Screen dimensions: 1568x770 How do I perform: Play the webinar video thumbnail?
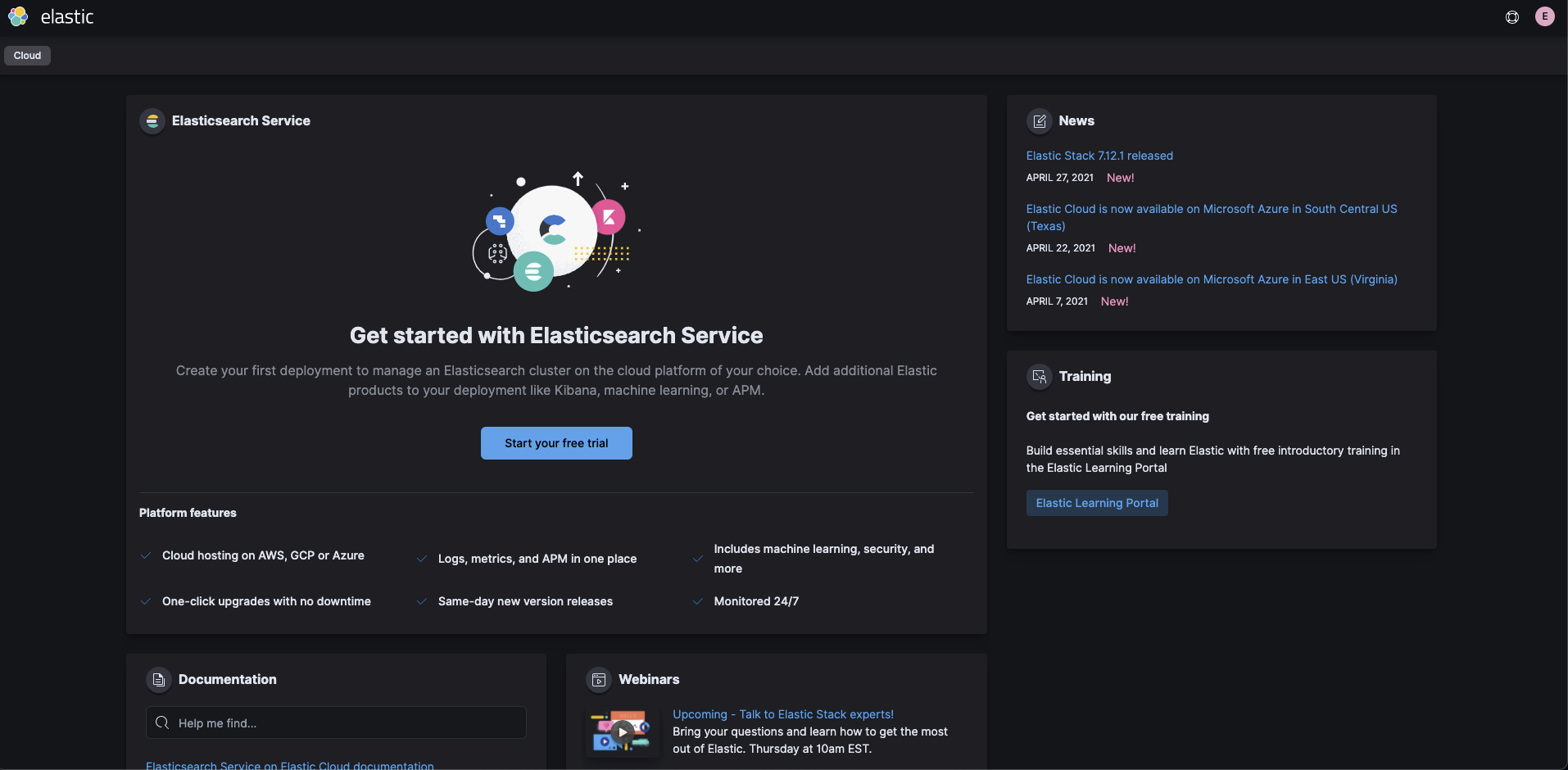point(622,731)
